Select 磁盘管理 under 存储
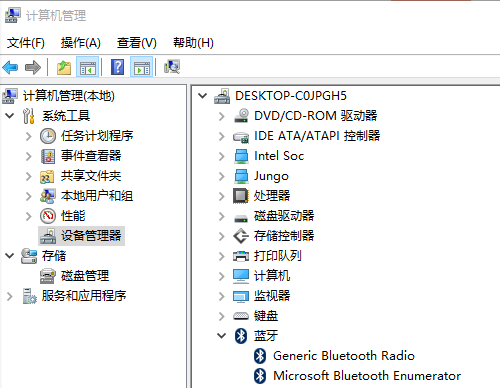500x388 pixels. [x=85, y=276]
